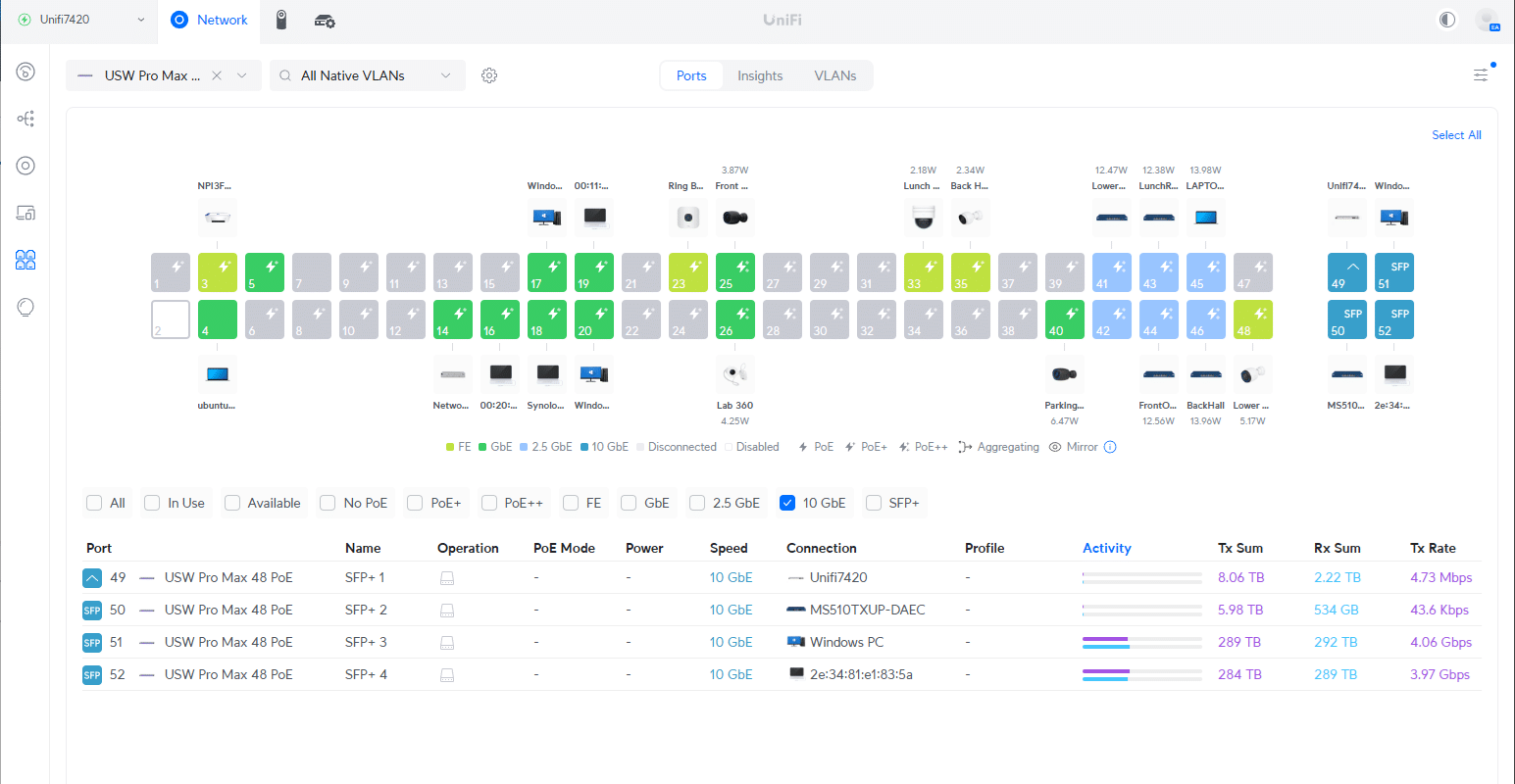Open port settings gear icon
This screenshot has height=784, width=1515.
point(489,75)
